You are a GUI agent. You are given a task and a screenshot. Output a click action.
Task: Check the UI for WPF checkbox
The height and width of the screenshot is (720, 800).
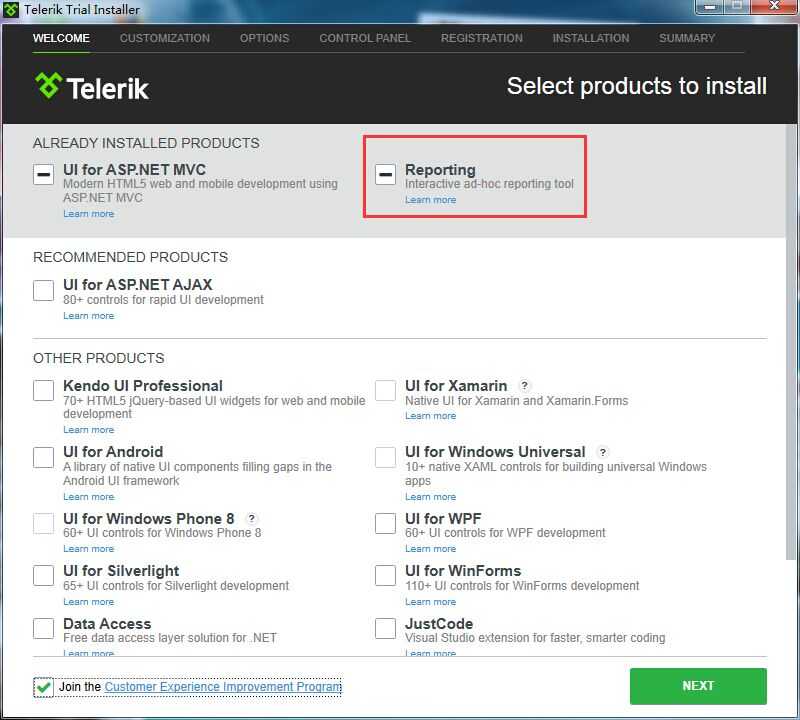[x=385, y=524]
